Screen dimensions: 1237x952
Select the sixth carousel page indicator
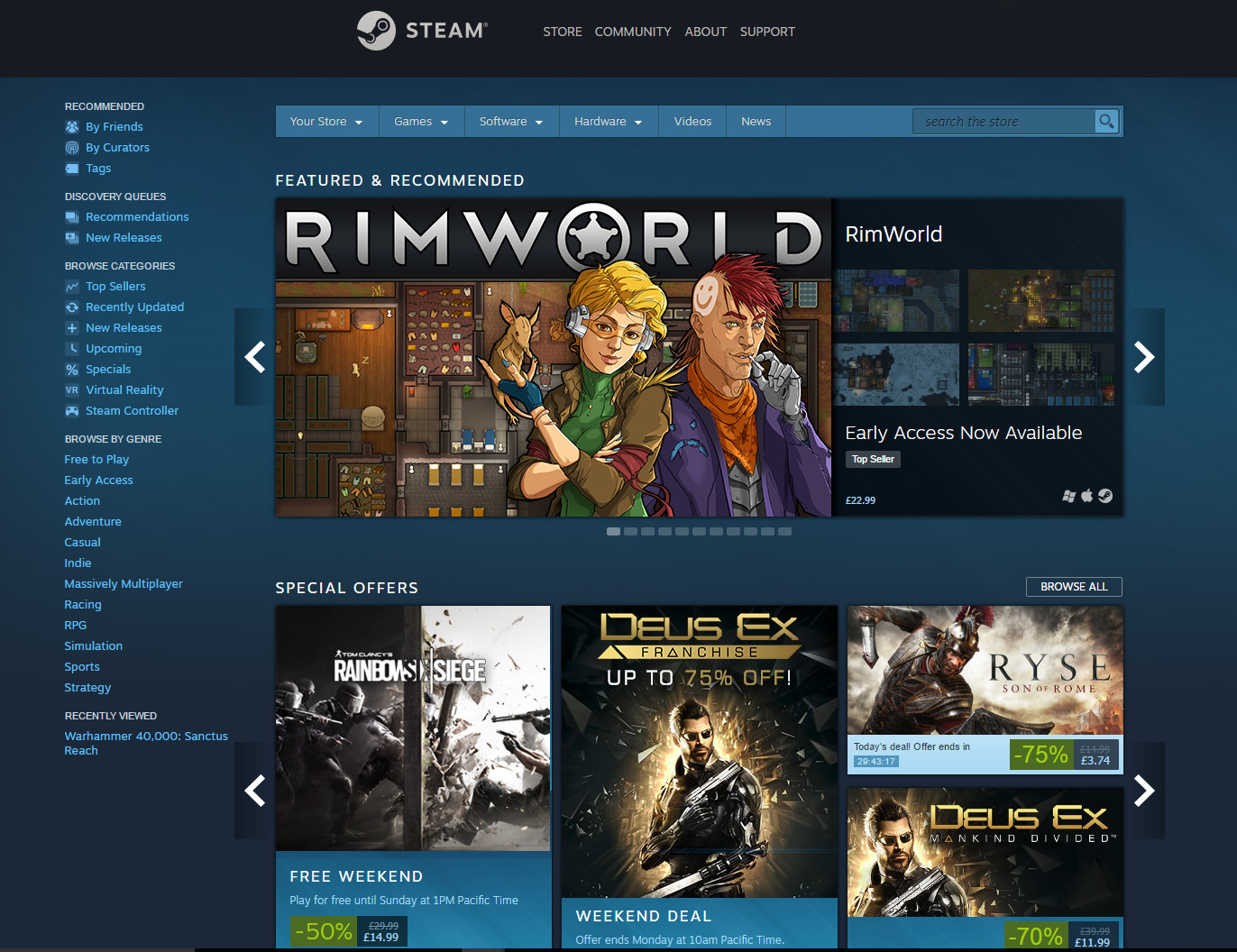[699, 532]
